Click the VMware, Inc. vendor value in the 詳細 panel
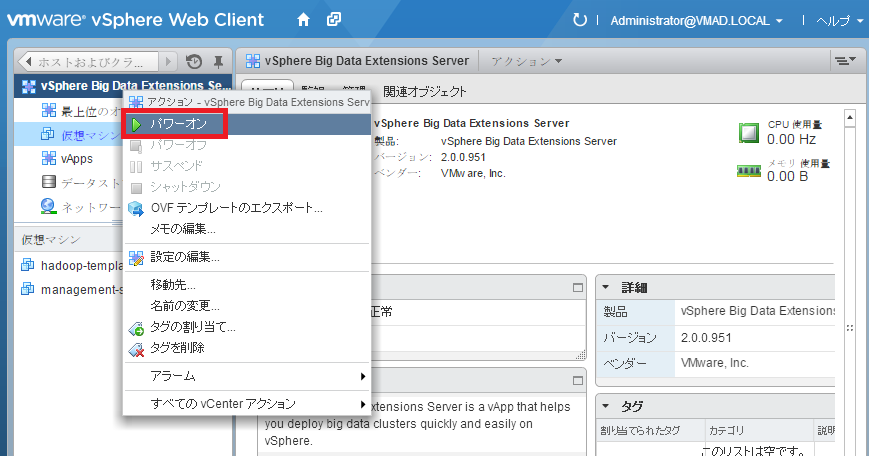Image resolution: width=869 pixels, height=456 pixels. pyautogui.click(x=714, y=363)
